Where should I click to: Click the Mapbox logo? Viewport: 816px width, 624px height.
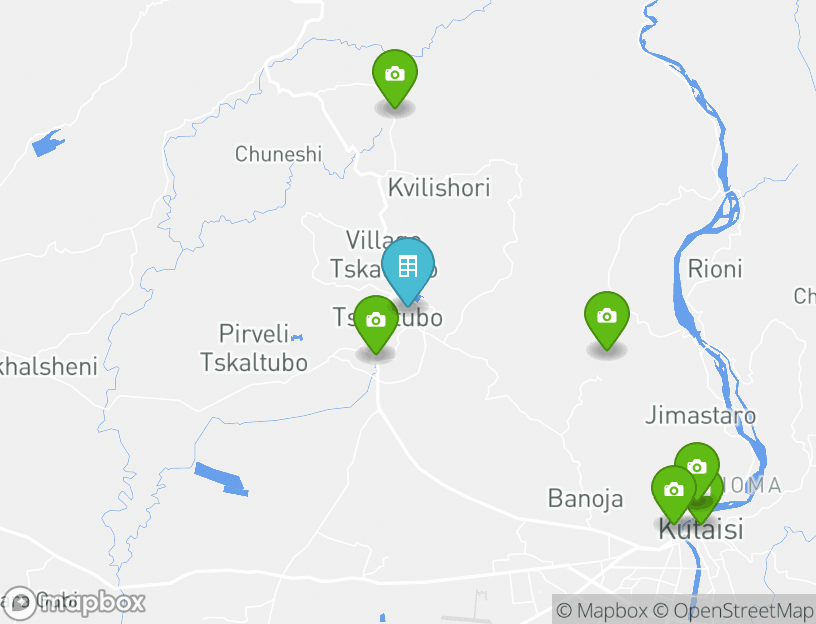(73, 603)
